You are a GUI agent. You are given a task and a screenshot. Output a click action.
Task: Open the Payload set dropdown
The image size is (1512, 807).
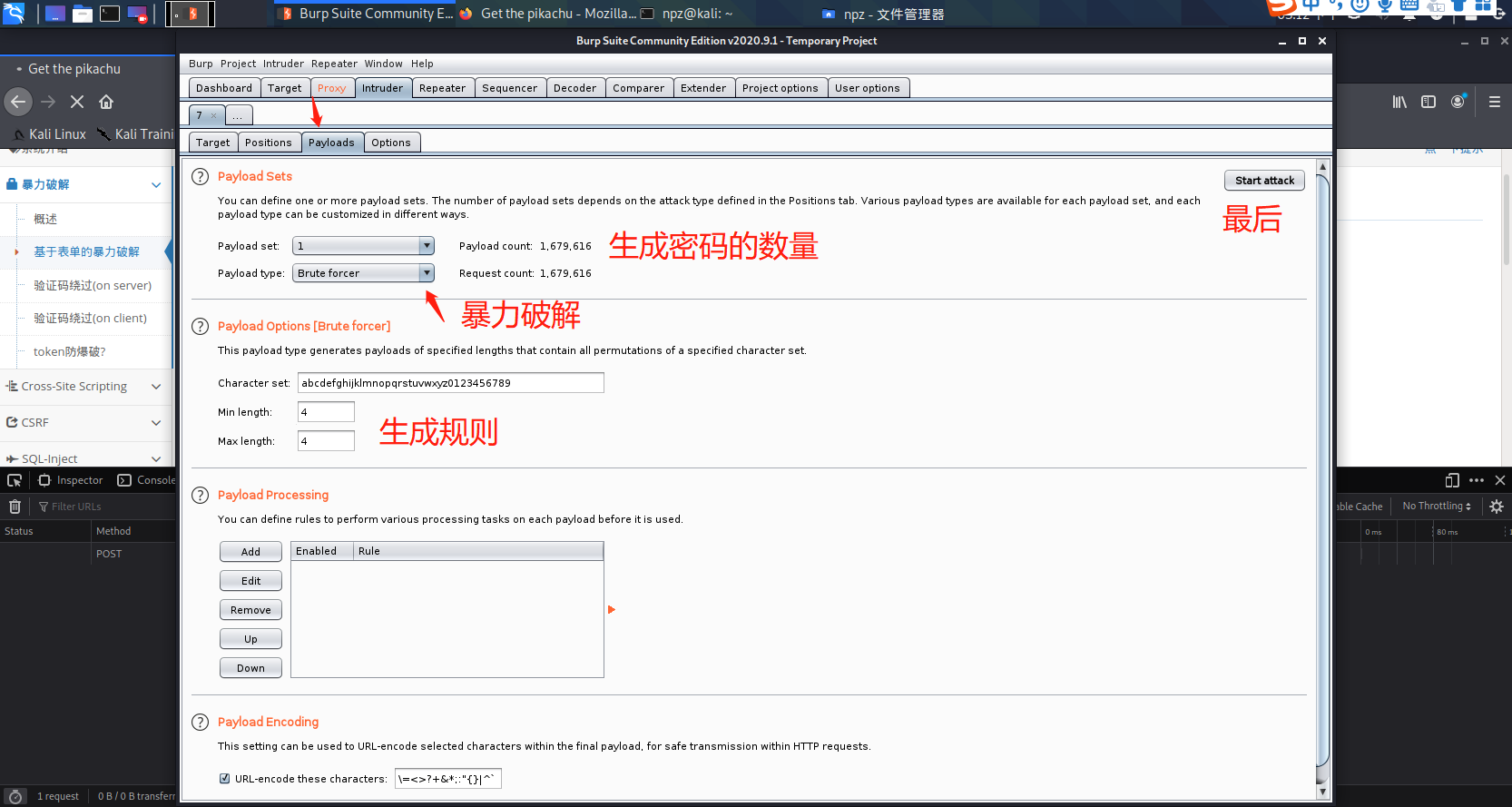click(363, 246)
